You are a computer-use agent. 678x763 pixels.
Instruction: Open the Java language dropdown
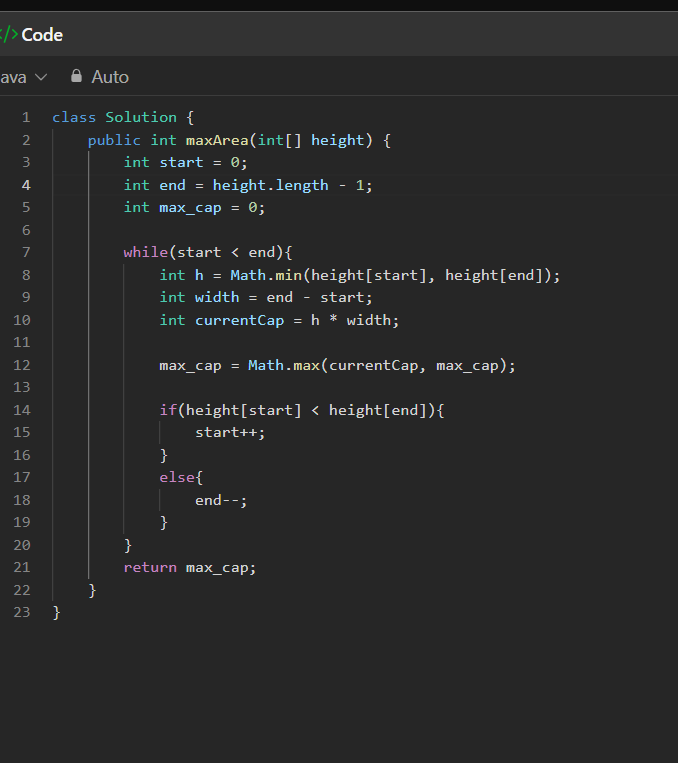tap(22, 77)
